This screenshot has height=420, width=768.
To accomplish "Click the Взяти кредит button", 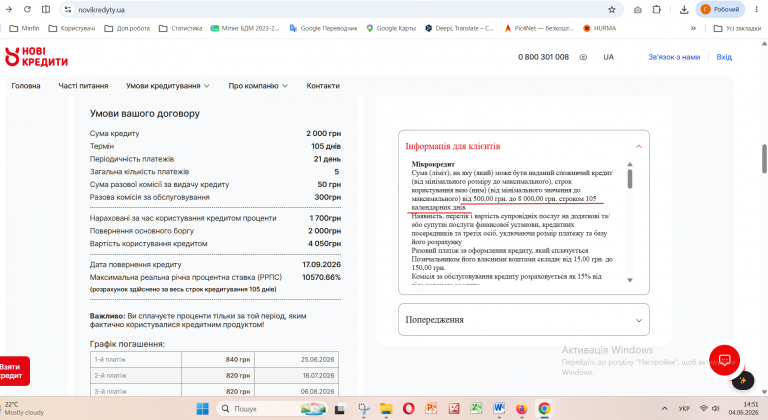I will (14, 371).
